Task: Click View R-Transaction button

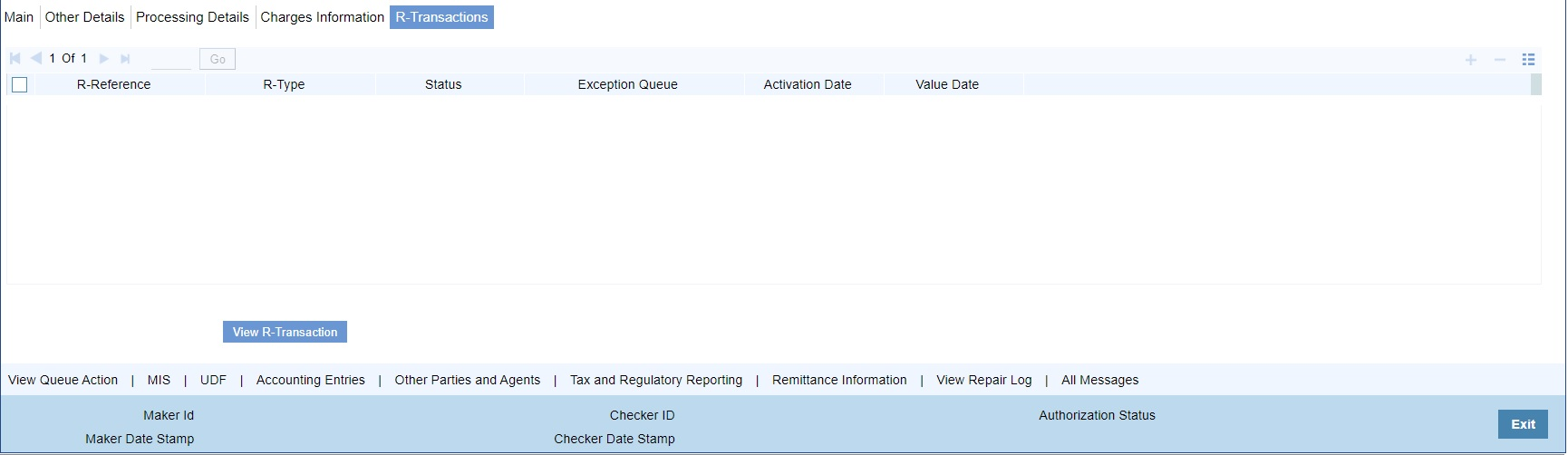Action: coord(285,333)
